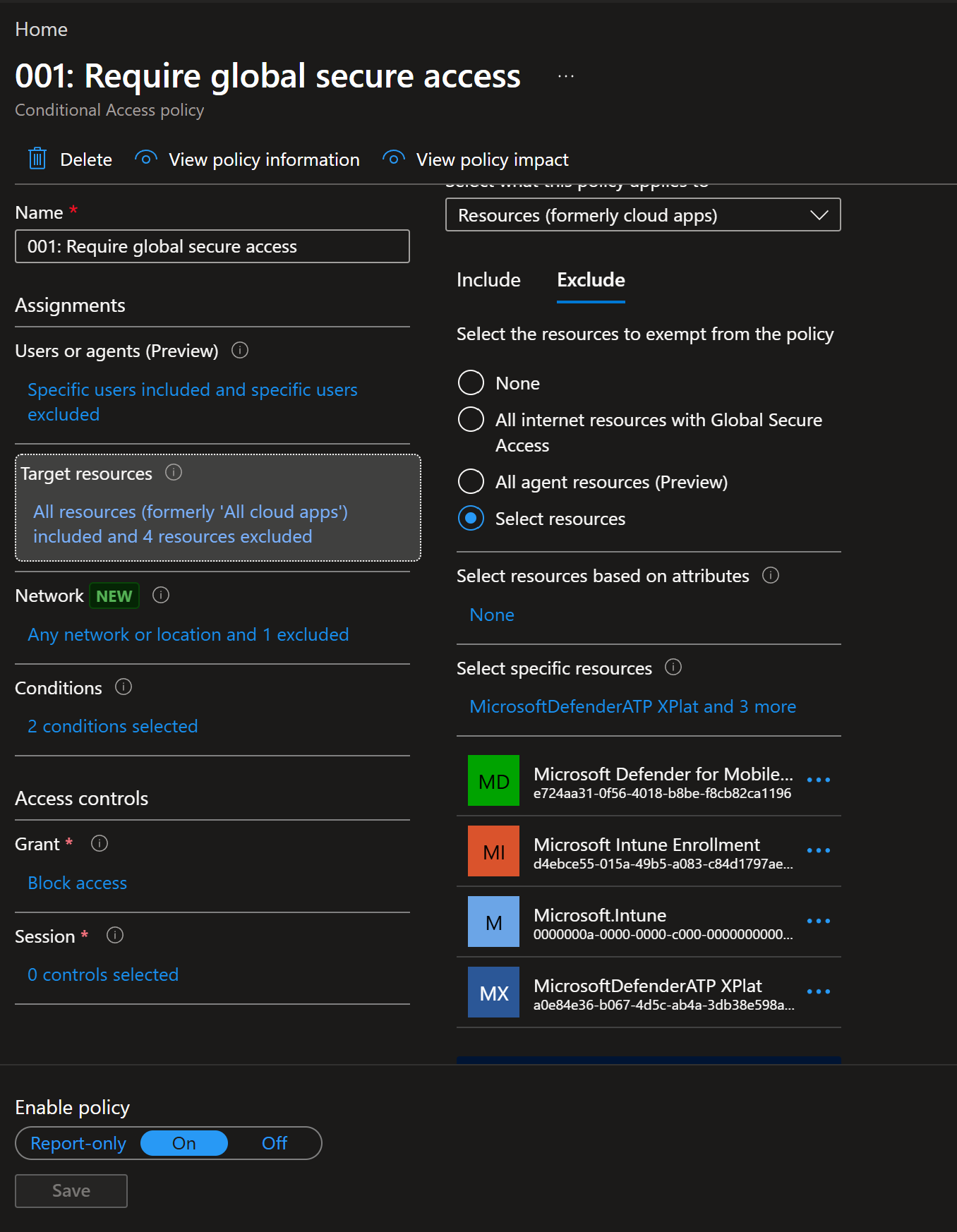The image size is (957, 1232).
Task: Click info icon beside Target resources
Action: 174,472
